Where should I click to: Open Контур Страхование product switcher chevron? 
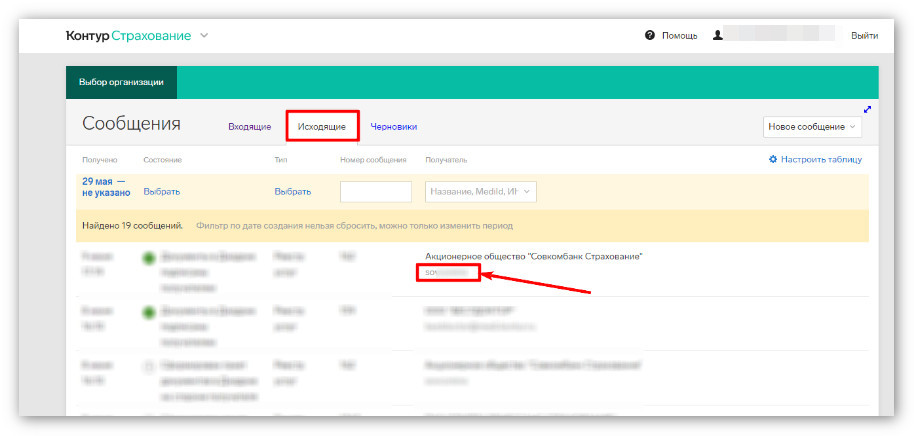click(x=204, y=36)
